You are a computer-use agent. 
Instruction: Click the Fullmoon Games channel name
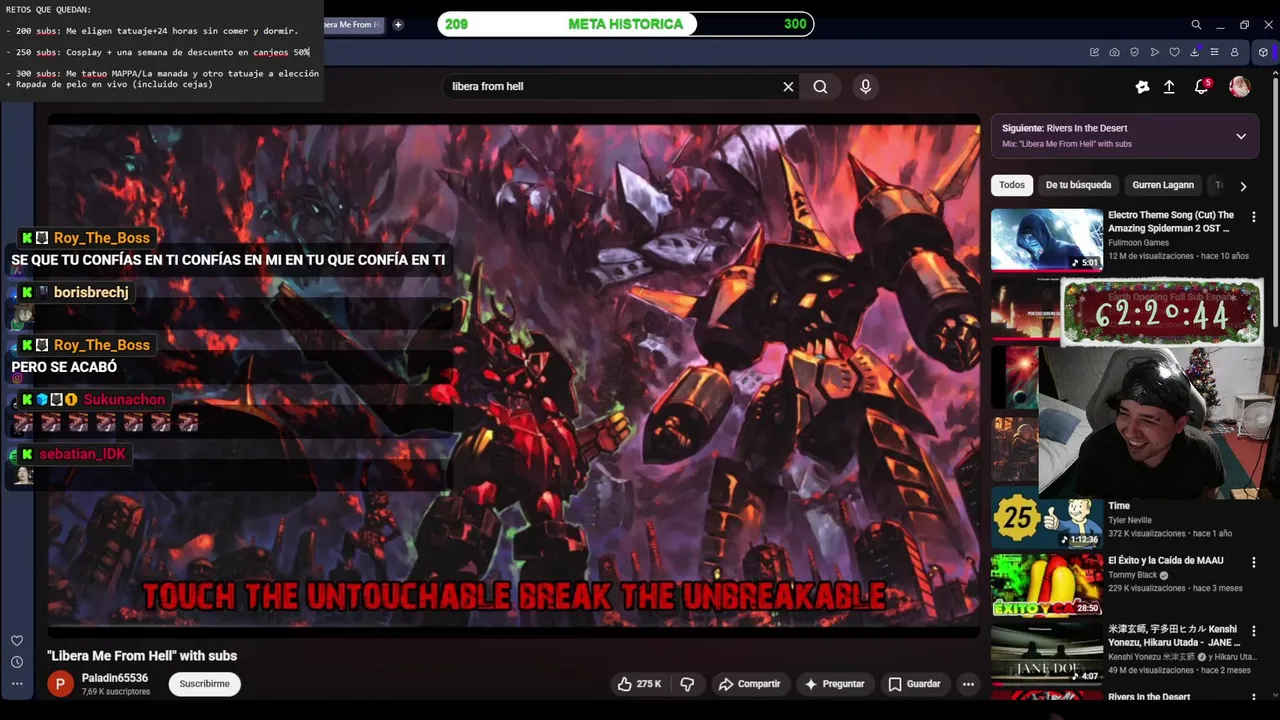[x=1138, y=243]
